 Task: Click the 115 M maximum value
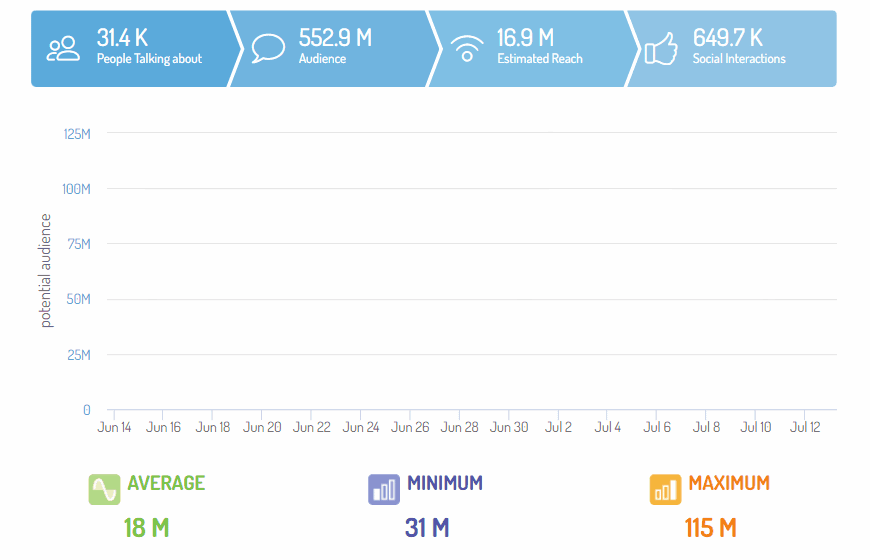click(710, 528)
